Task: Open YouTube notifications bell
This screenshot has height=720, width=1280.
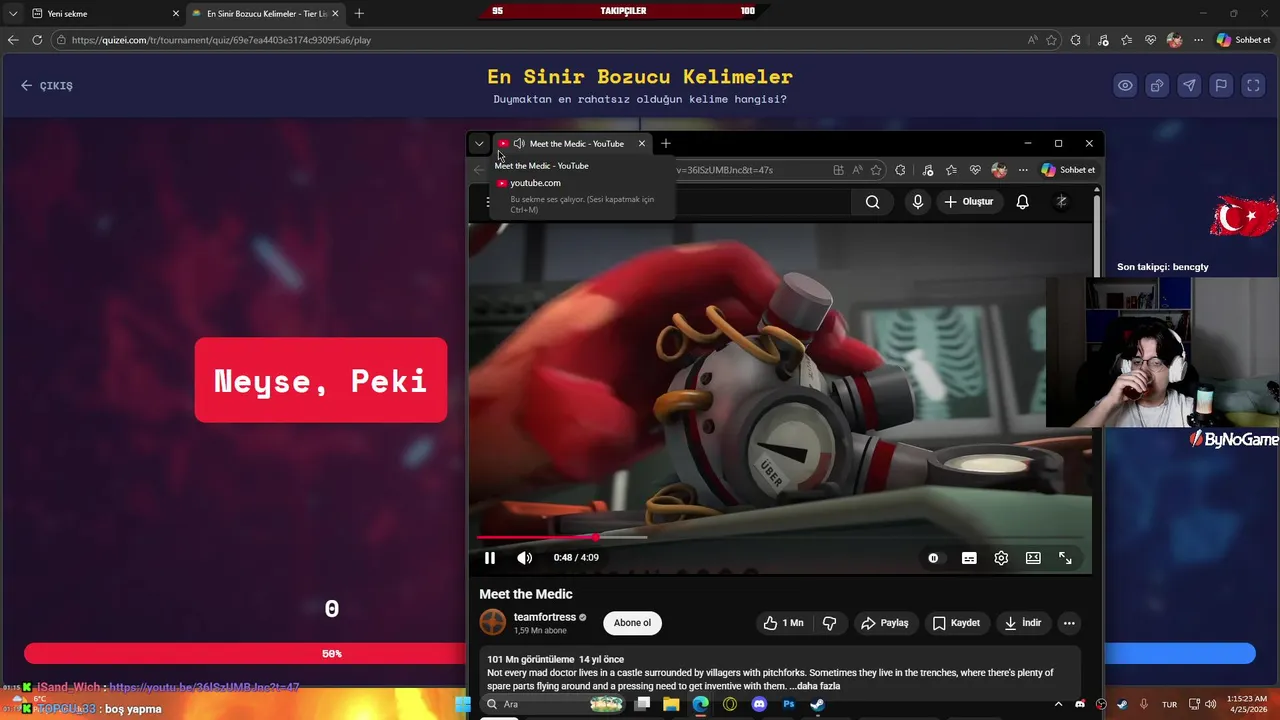Action: pos(1022,202)
